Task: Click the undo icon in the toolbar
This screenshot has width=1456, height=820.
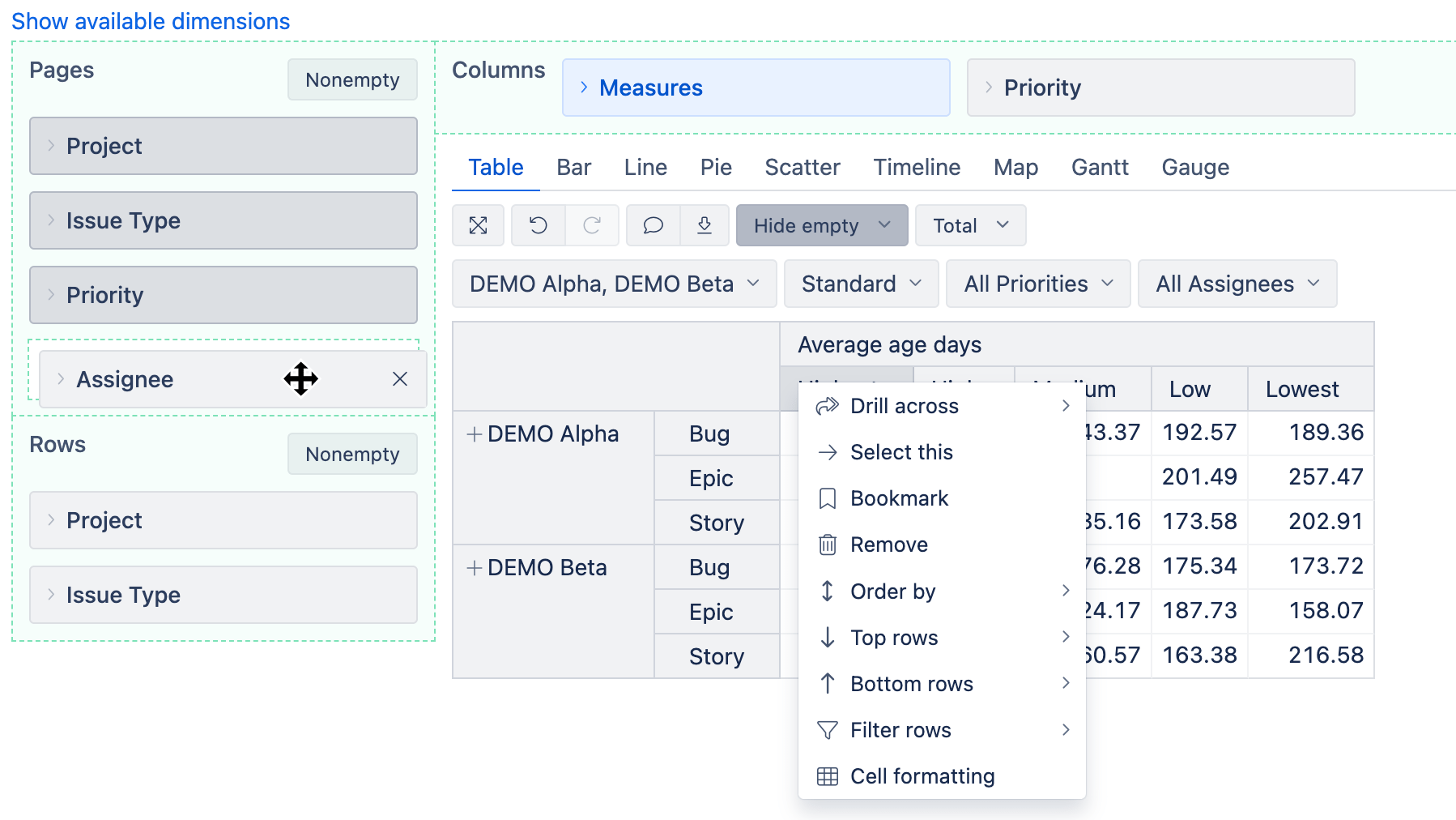Action: click(x=539, y=225)
